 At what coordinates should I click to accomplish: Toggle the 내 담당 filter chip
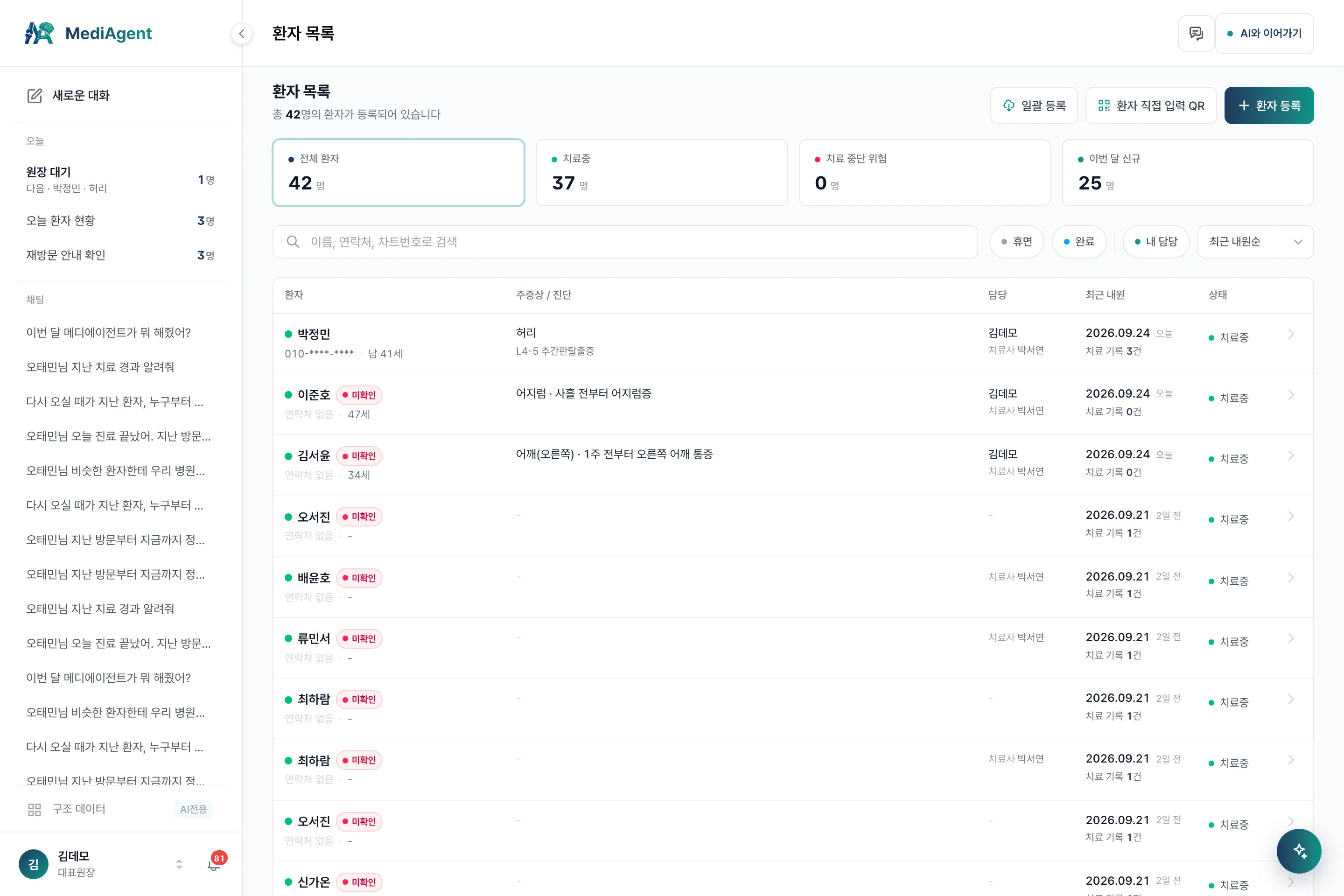tap(1156, 242)
